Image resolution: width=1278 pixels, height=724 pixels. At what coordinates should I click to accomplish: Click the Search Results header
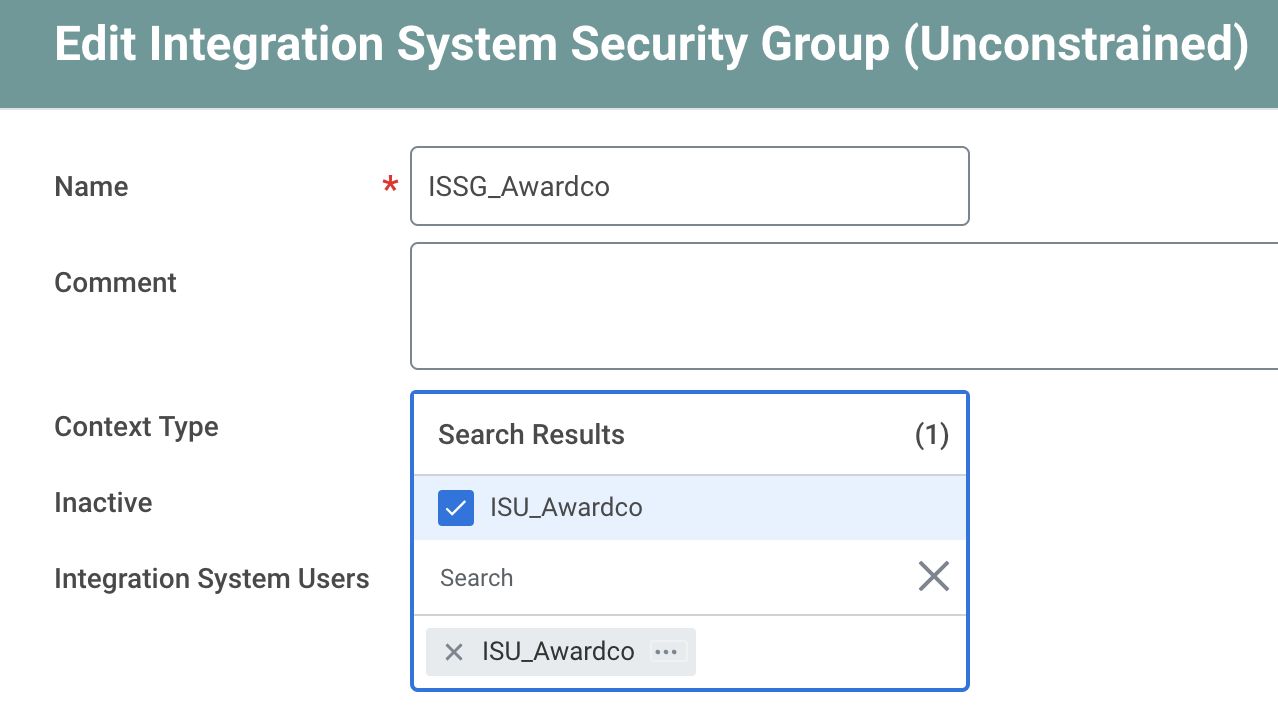[531, 435]
